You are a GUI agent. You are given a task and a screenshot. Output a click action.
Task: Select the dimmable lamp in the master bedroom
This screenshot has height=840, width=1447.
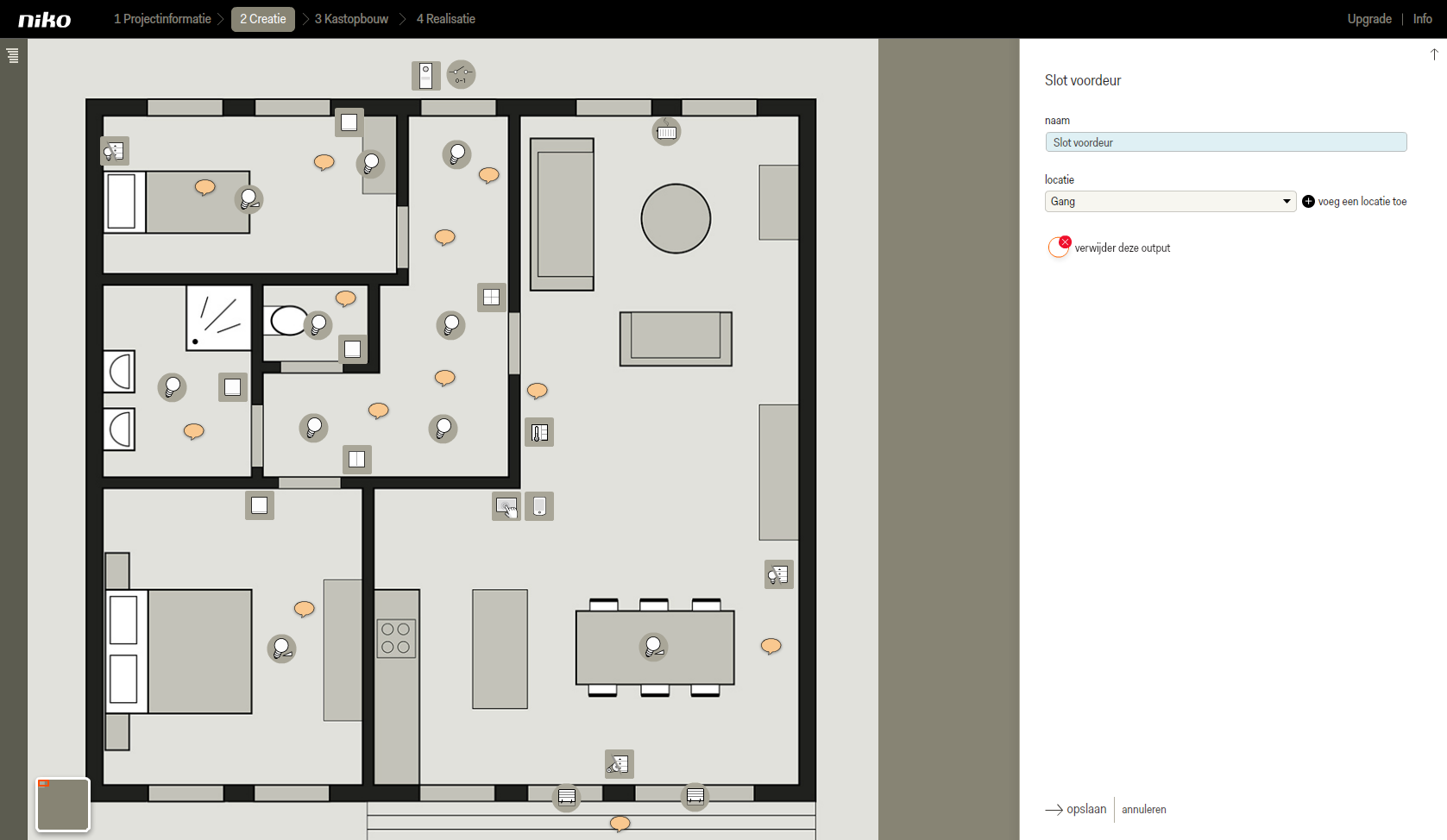tap(282, 649)
